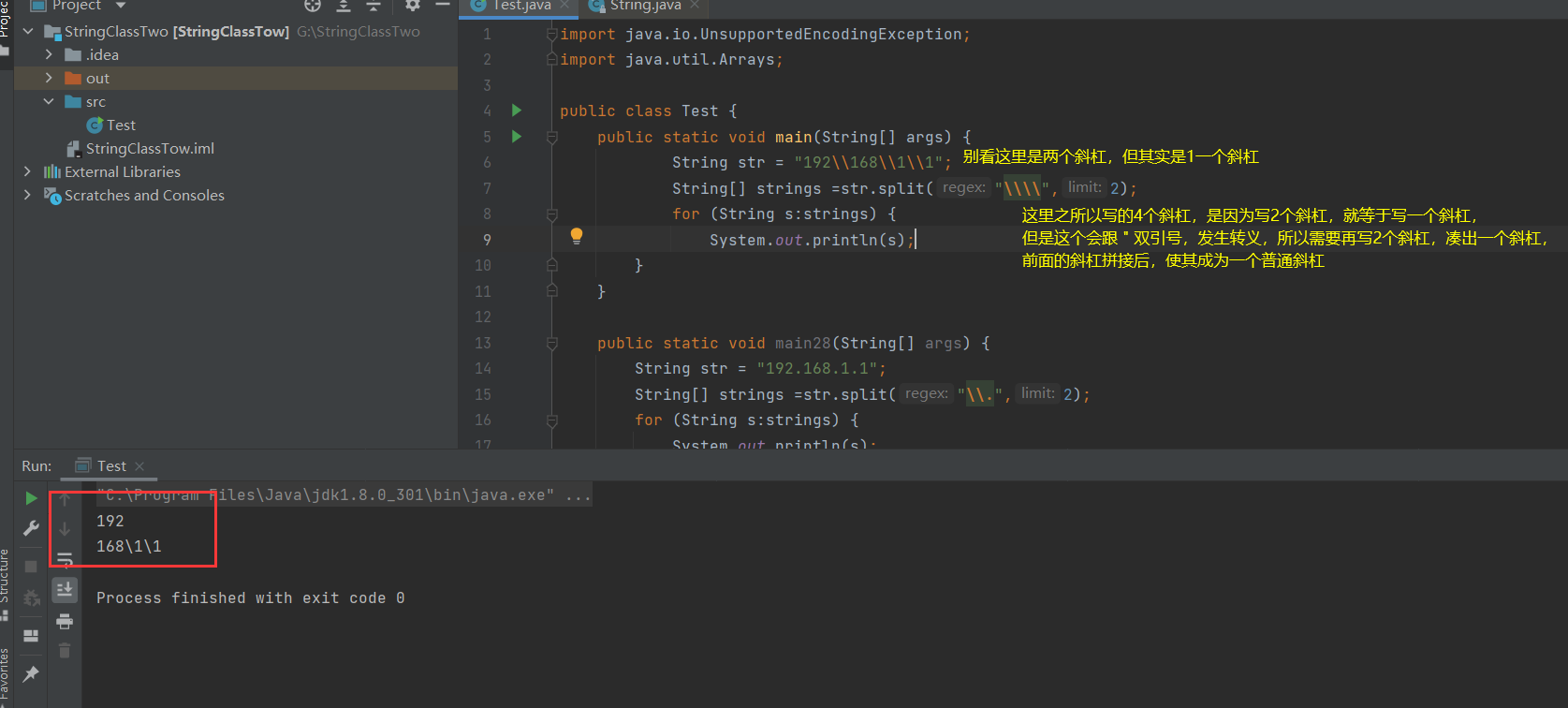Click the stop process square icon
This screenshot has width=1568, height=708.
(x=31, y=566)
